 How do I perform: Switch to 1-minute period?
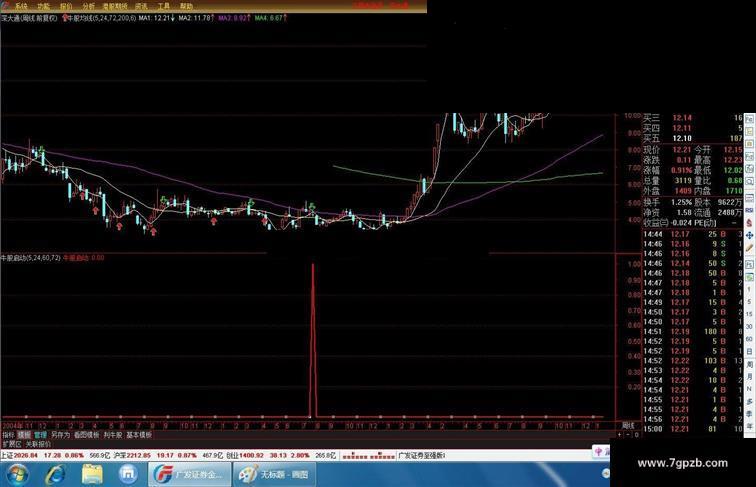pos(749,289)
